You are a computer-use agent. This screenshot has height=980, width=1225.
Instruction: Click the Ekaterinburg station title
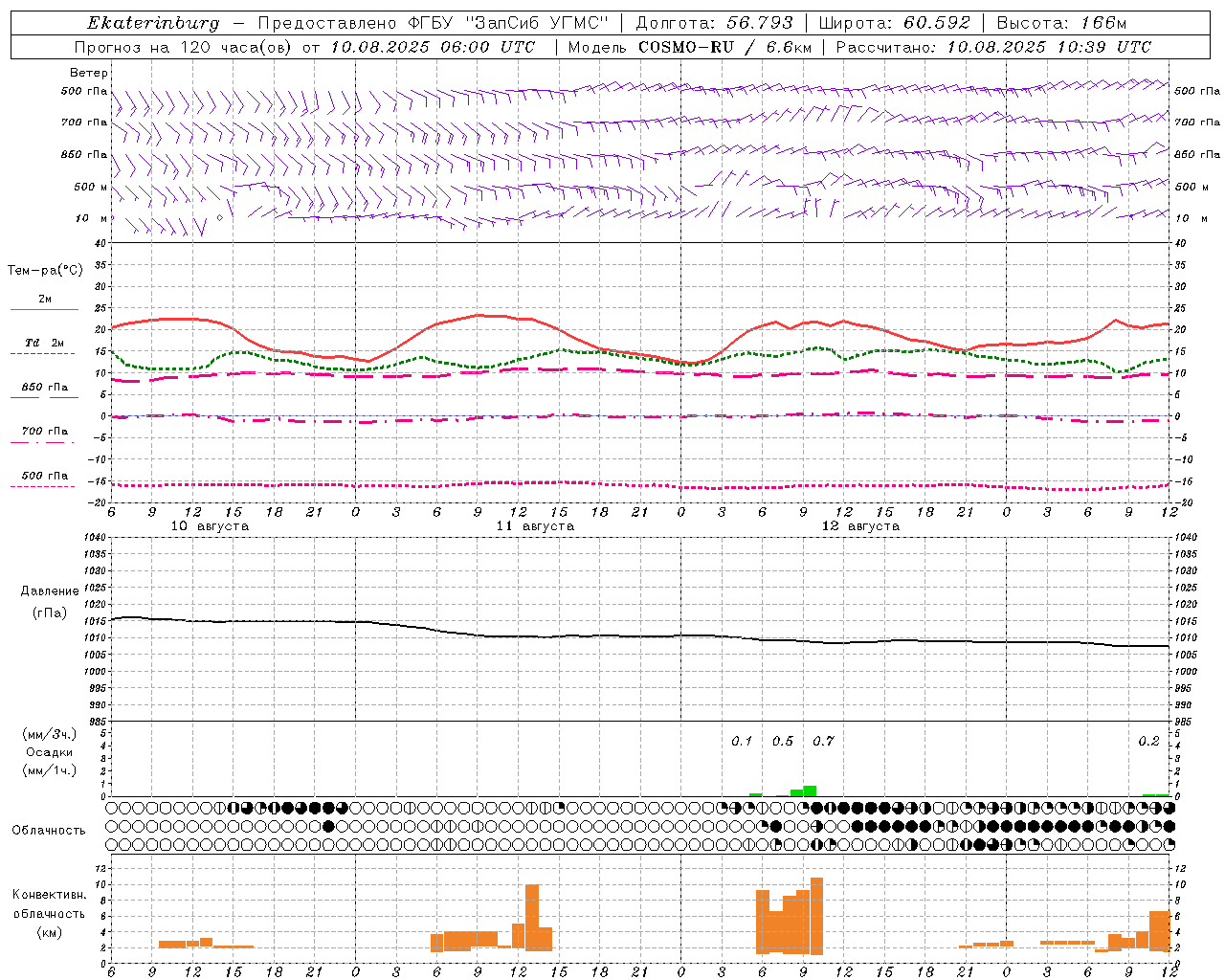(x=153, y=23)
